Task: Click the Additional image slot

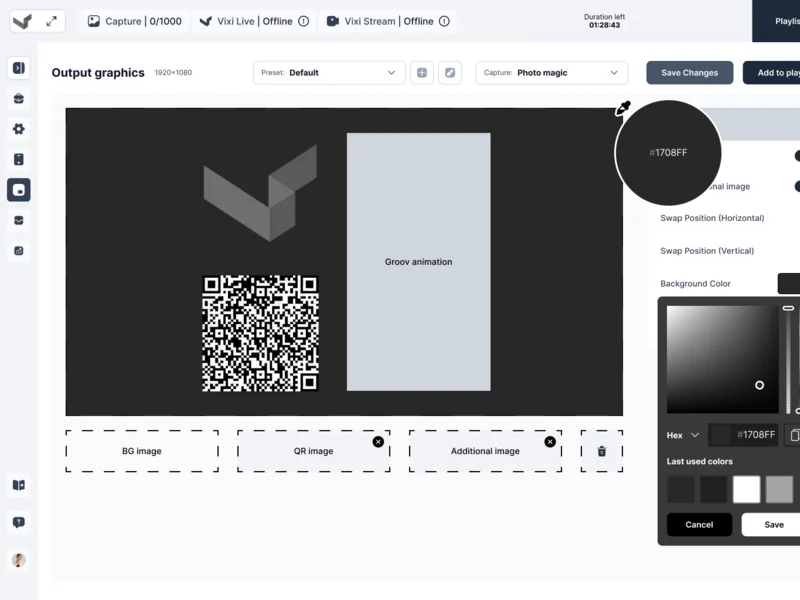Action: (x=485, y=451)
